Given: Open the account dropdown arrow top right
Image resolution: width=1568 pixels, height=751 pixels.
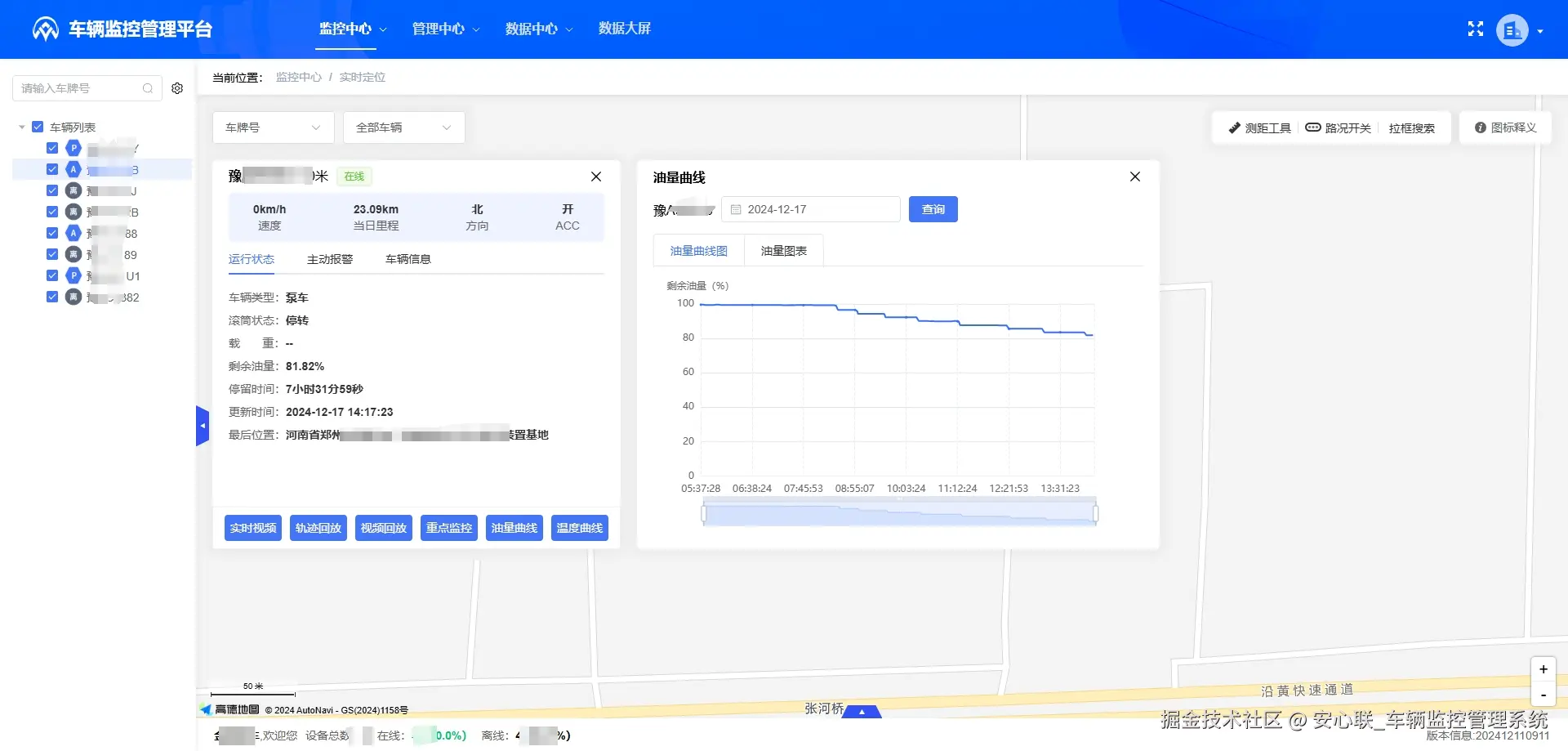Looking at the screenshot, I should (1542, 31).
